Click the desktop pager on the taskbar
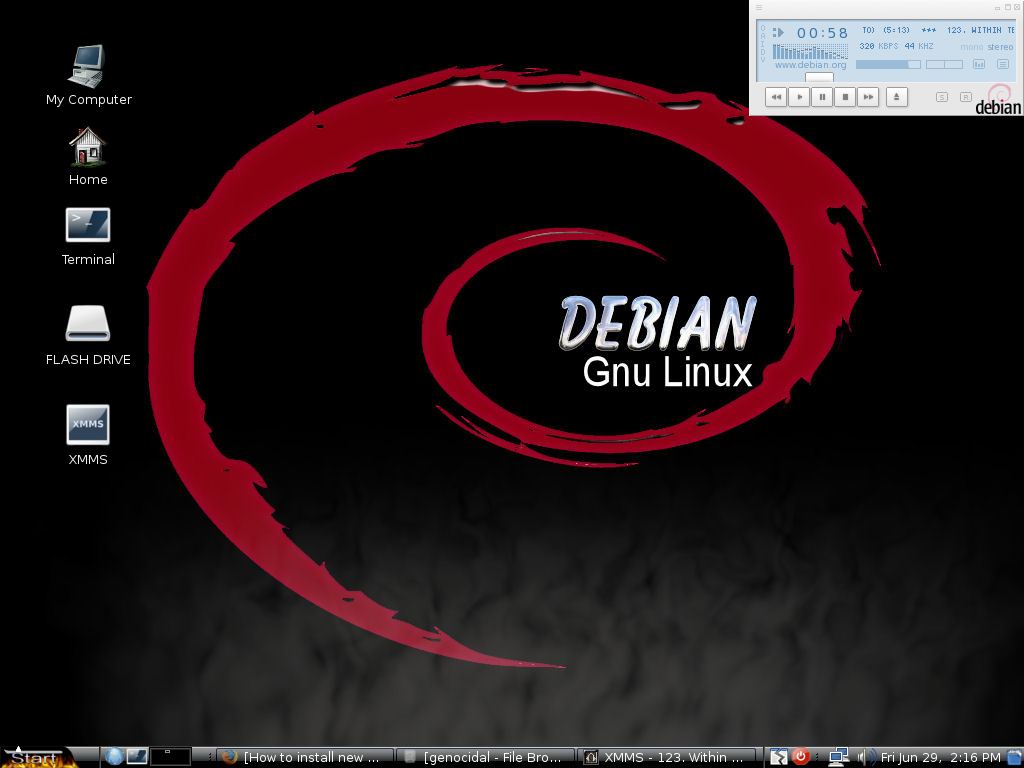1024x768 pixels. (170, 757)
